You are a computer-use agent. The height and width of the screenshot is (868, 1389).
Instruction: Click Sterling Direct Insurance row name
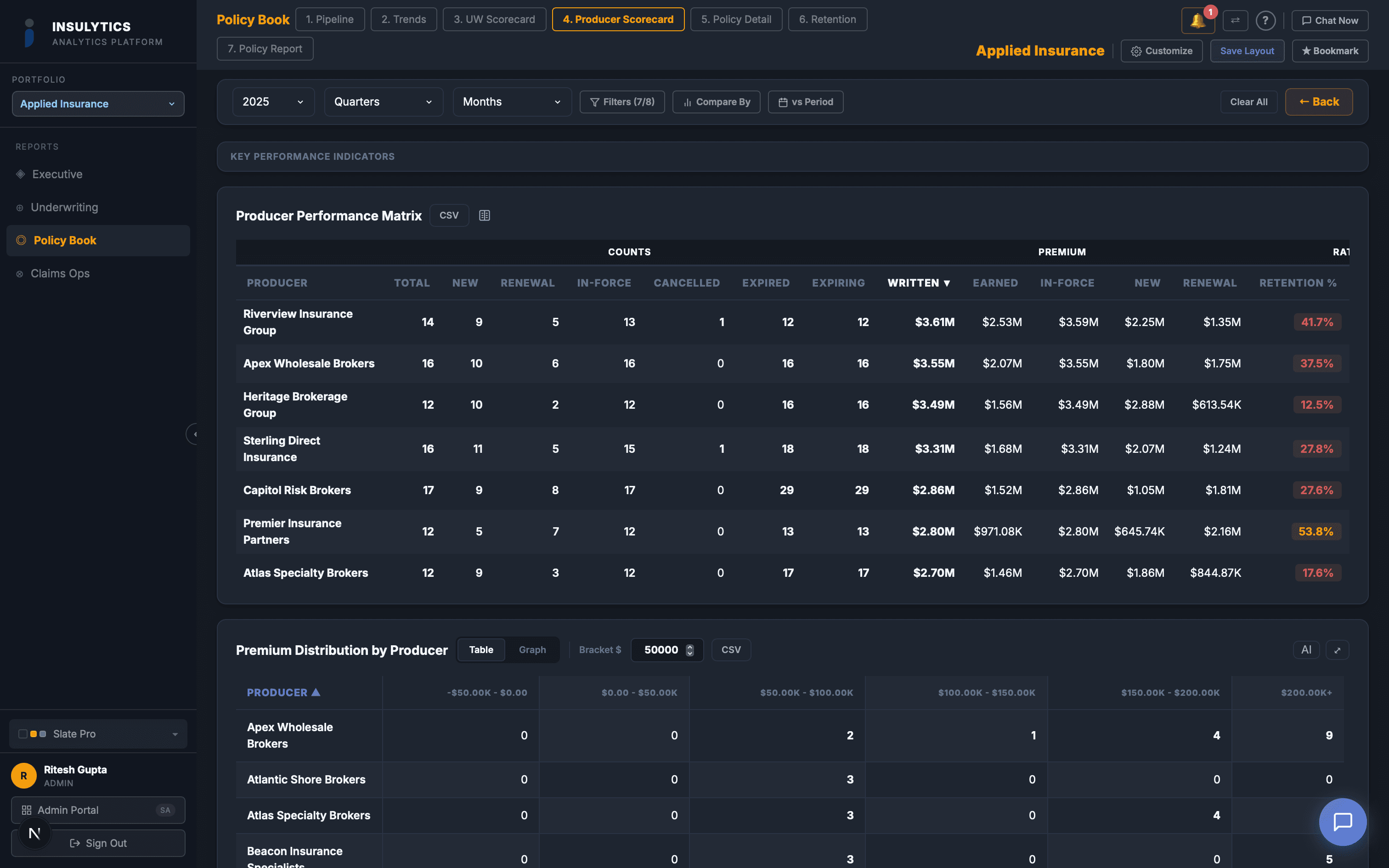click(281, 449)
